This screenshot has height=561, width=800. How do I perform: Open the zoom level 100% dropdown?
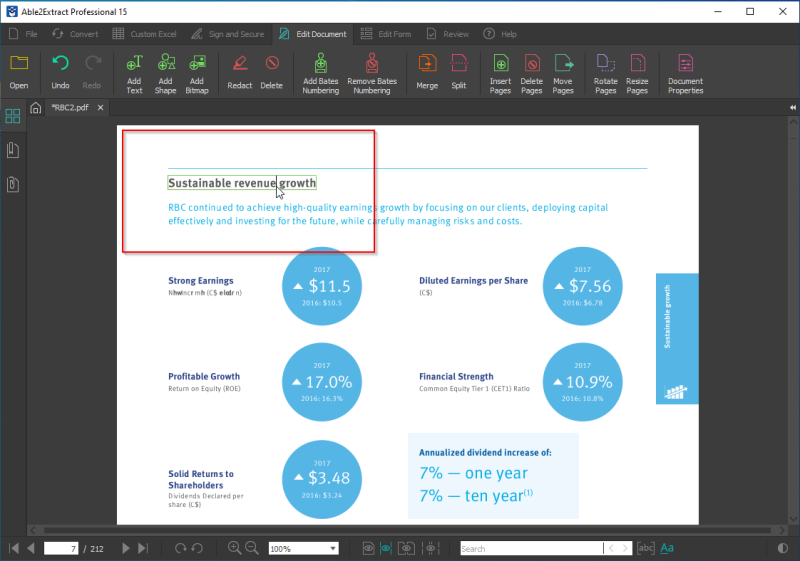click(x=303, y=548)
